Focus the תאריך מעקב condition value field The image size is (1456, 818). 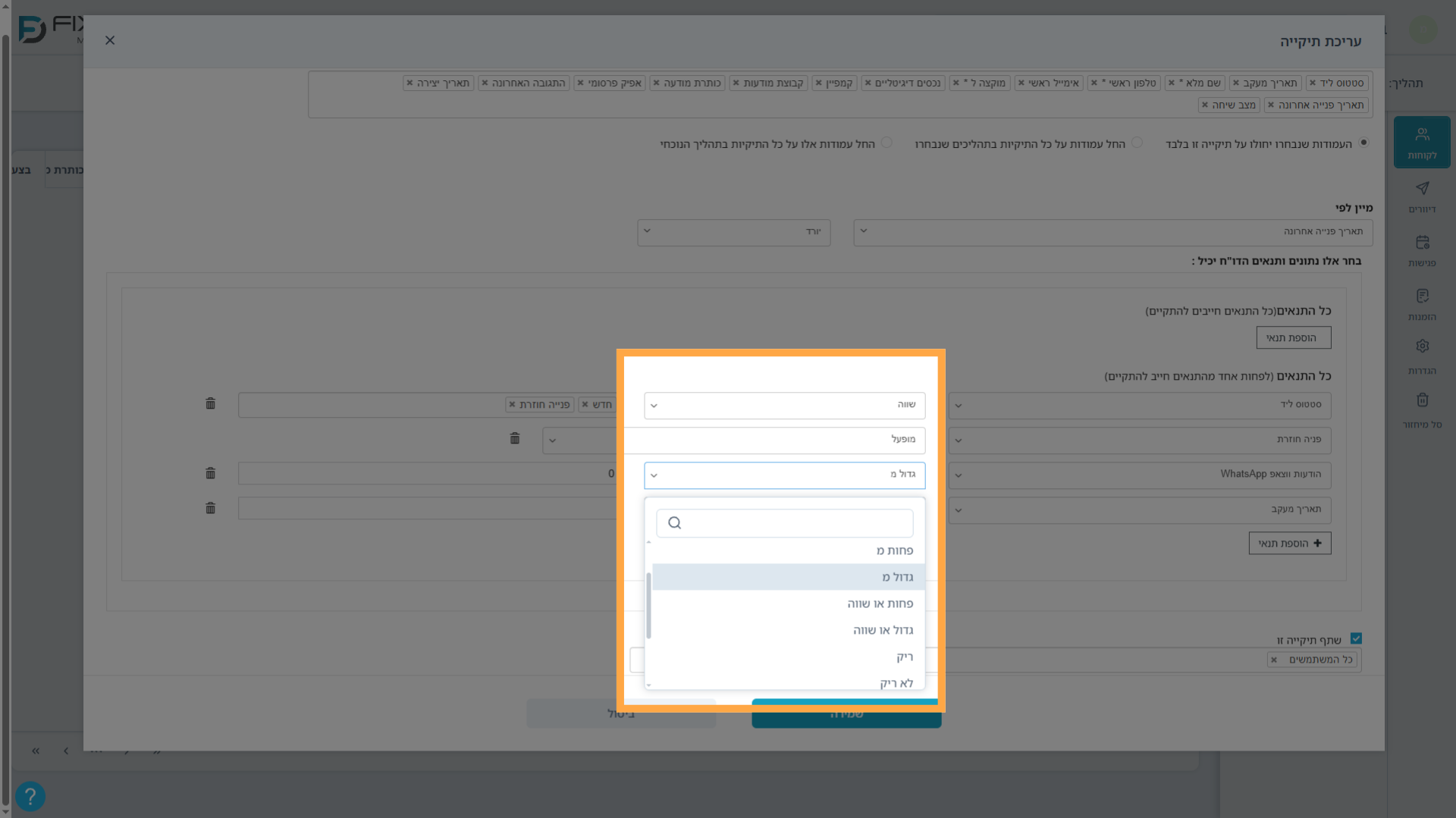click(x=428, y=509)
